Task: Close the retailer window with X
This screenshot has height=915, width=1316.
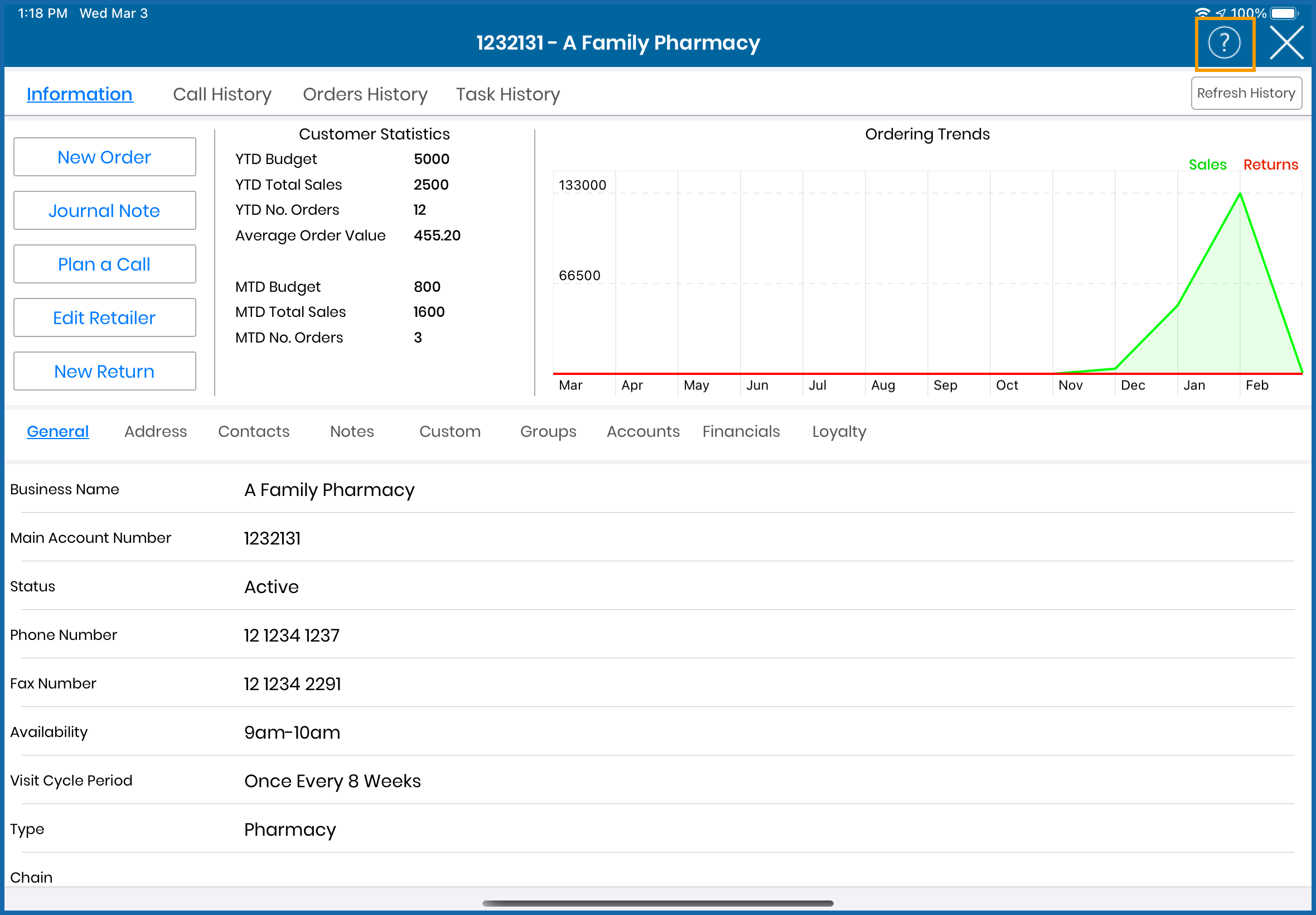Action: [x=1286, y=43]
